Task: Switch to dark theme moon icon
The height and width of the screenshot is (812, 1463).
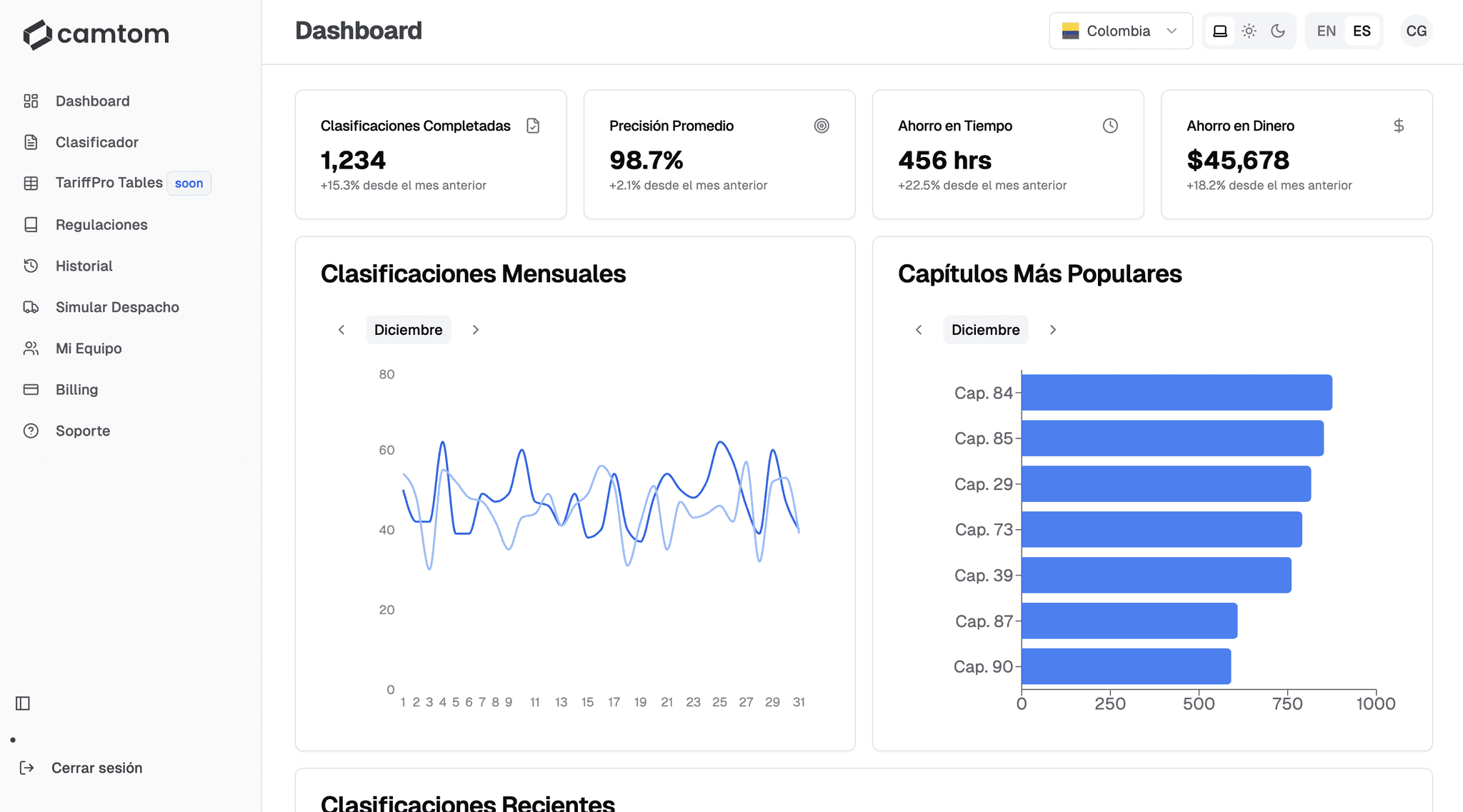Action: pos(1278,31)
